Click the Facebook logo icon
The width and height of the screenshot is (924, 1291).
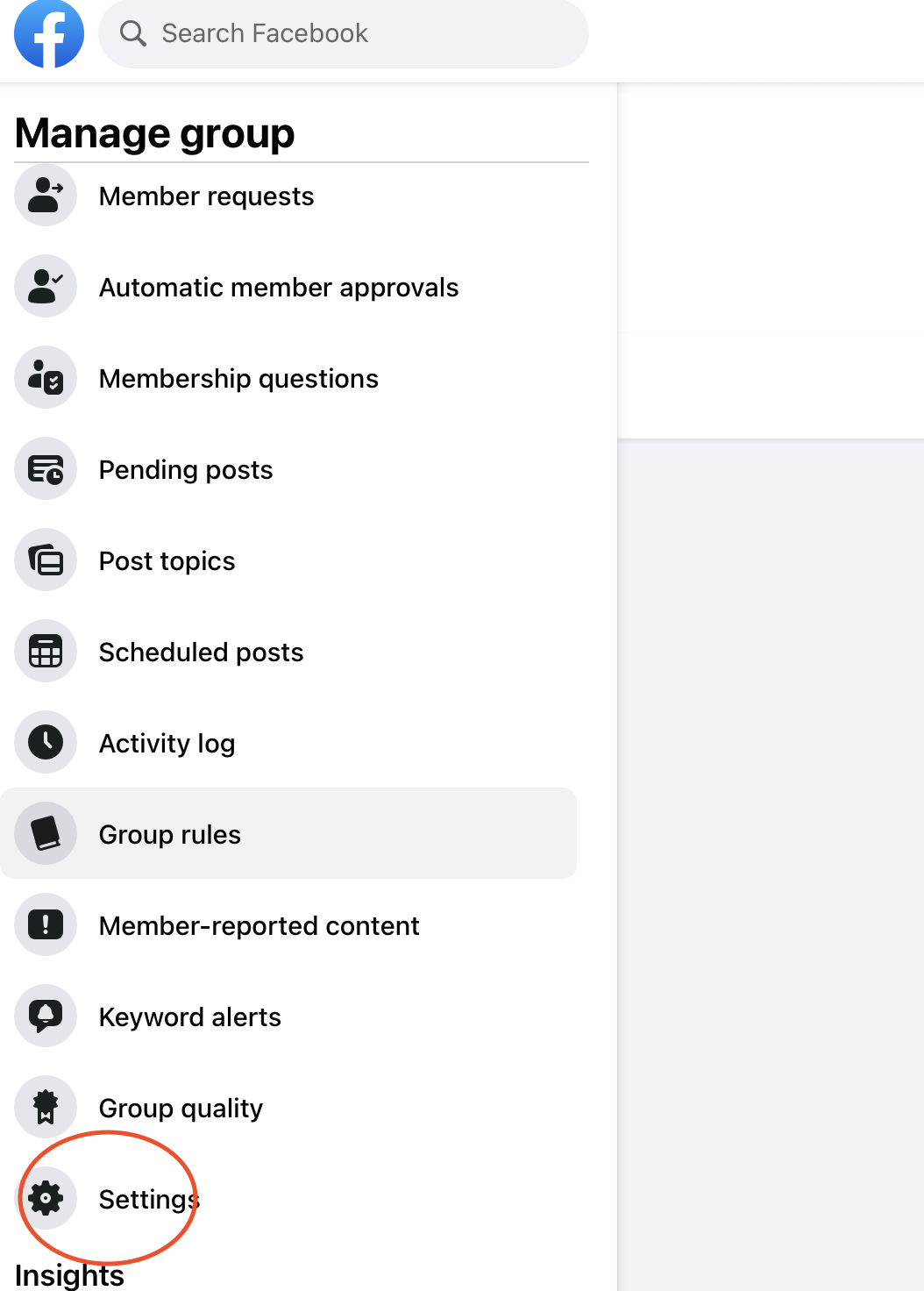click(49, 33)
